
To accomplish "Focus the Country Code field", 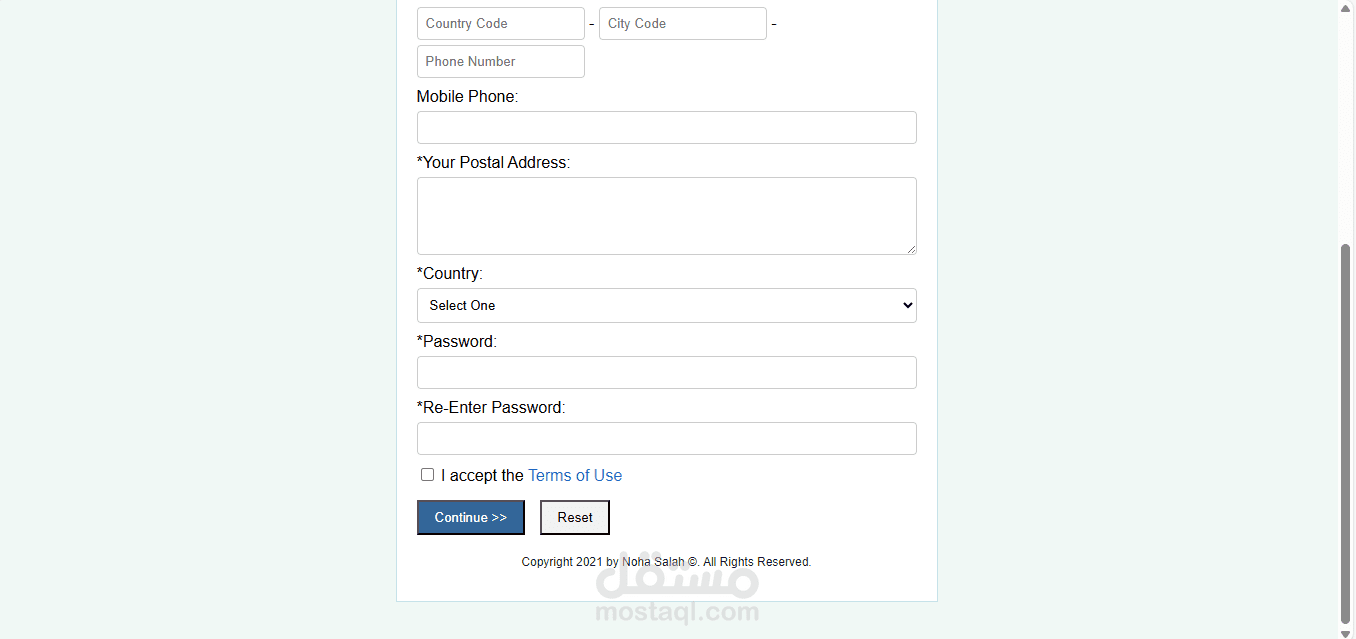I will tap(501, 23).
